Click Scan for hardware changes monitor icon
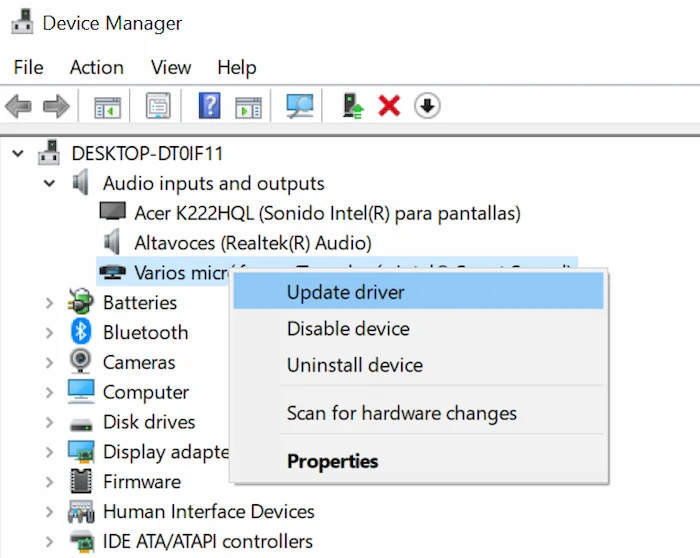The width and height of the screenshot is (700, 558). [300, 106]
